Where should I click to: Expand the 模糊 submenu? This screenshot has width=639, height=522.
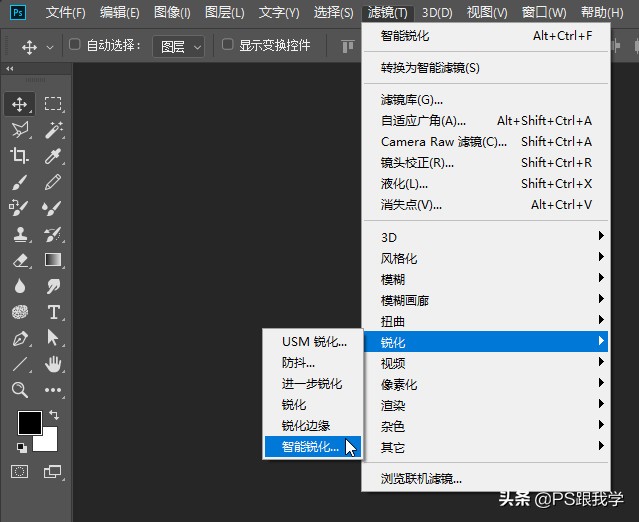click(x=486, y=279)
